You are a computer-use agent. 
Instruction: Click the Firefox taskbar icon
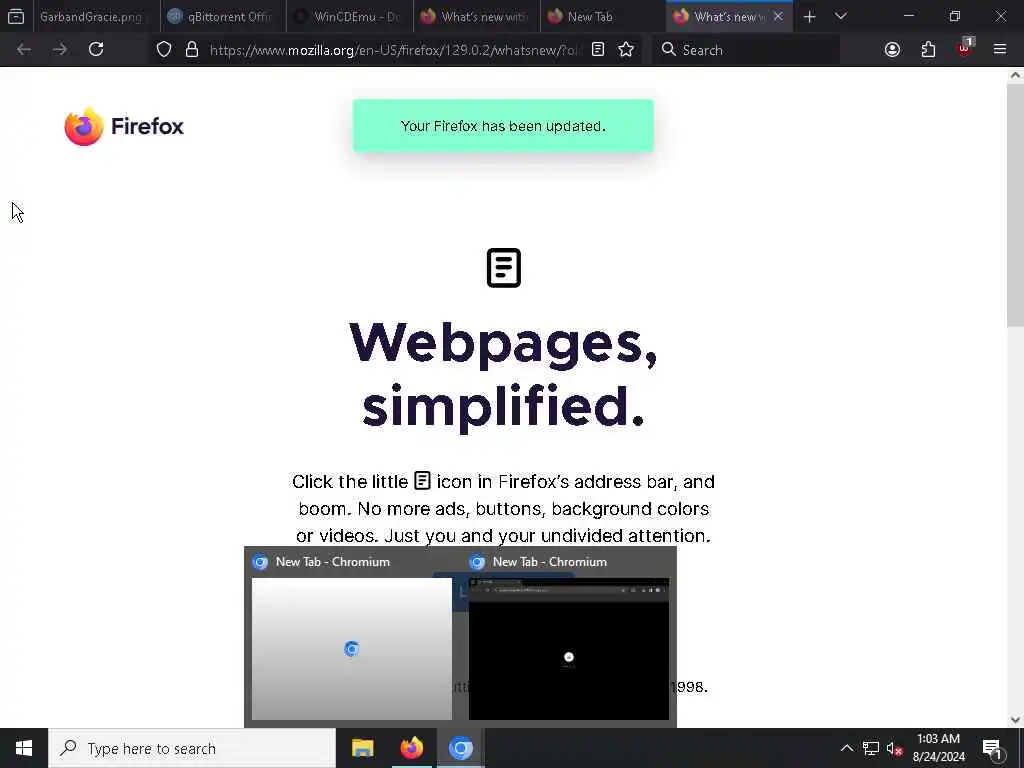coord(411,748)
